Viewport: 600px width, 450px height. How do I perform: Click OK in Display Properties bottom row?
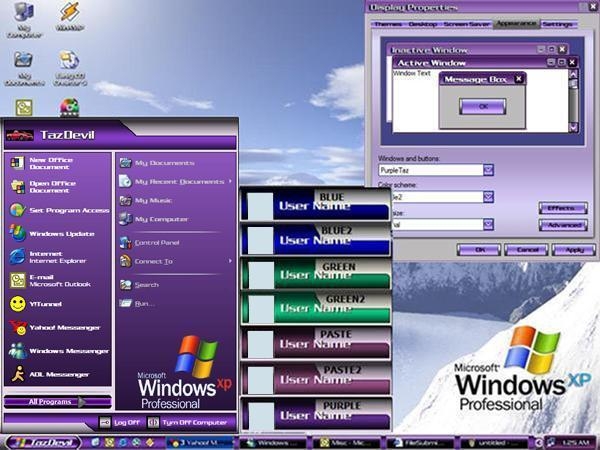pyautogui.click(x=479, y=250)
